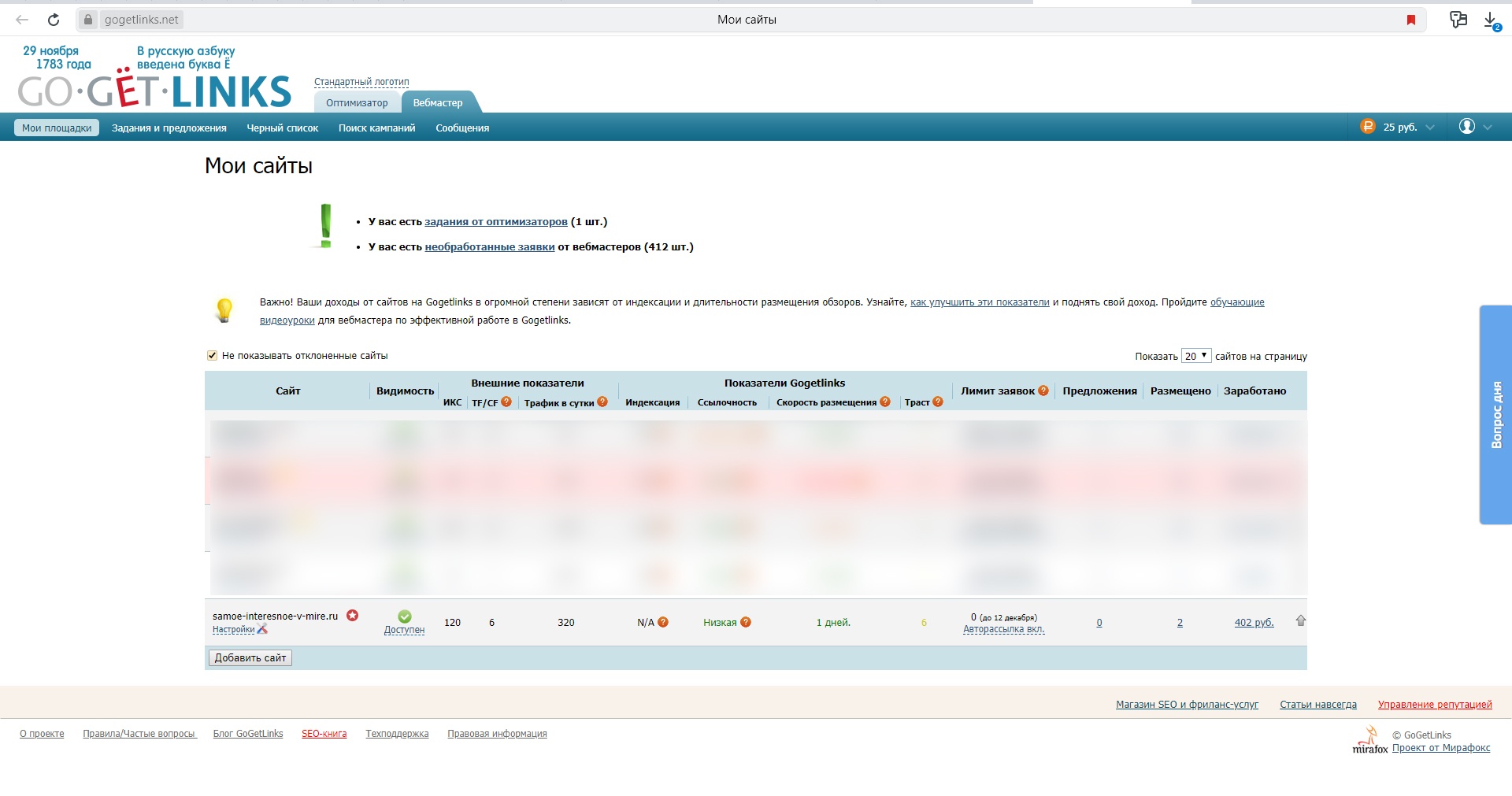Open Настройки for samoe-interesnoe-v-mire.ru
The image size is (1512, 796).
[233, 629]
